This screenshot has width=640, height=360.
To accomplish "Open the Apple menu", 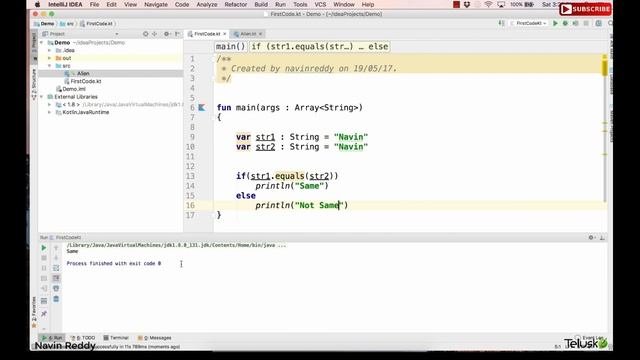I will (x=38, y=4).
